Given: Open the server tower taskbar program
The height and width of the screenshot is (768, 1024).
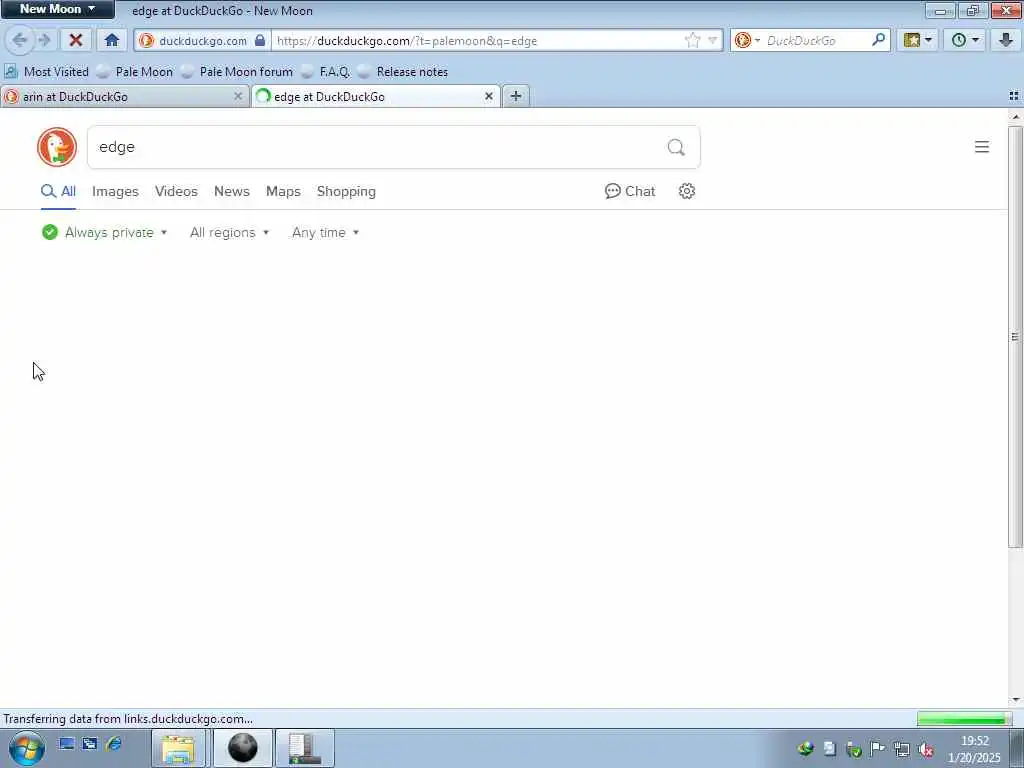Looking at the screenshot, I should click(304, 748).
